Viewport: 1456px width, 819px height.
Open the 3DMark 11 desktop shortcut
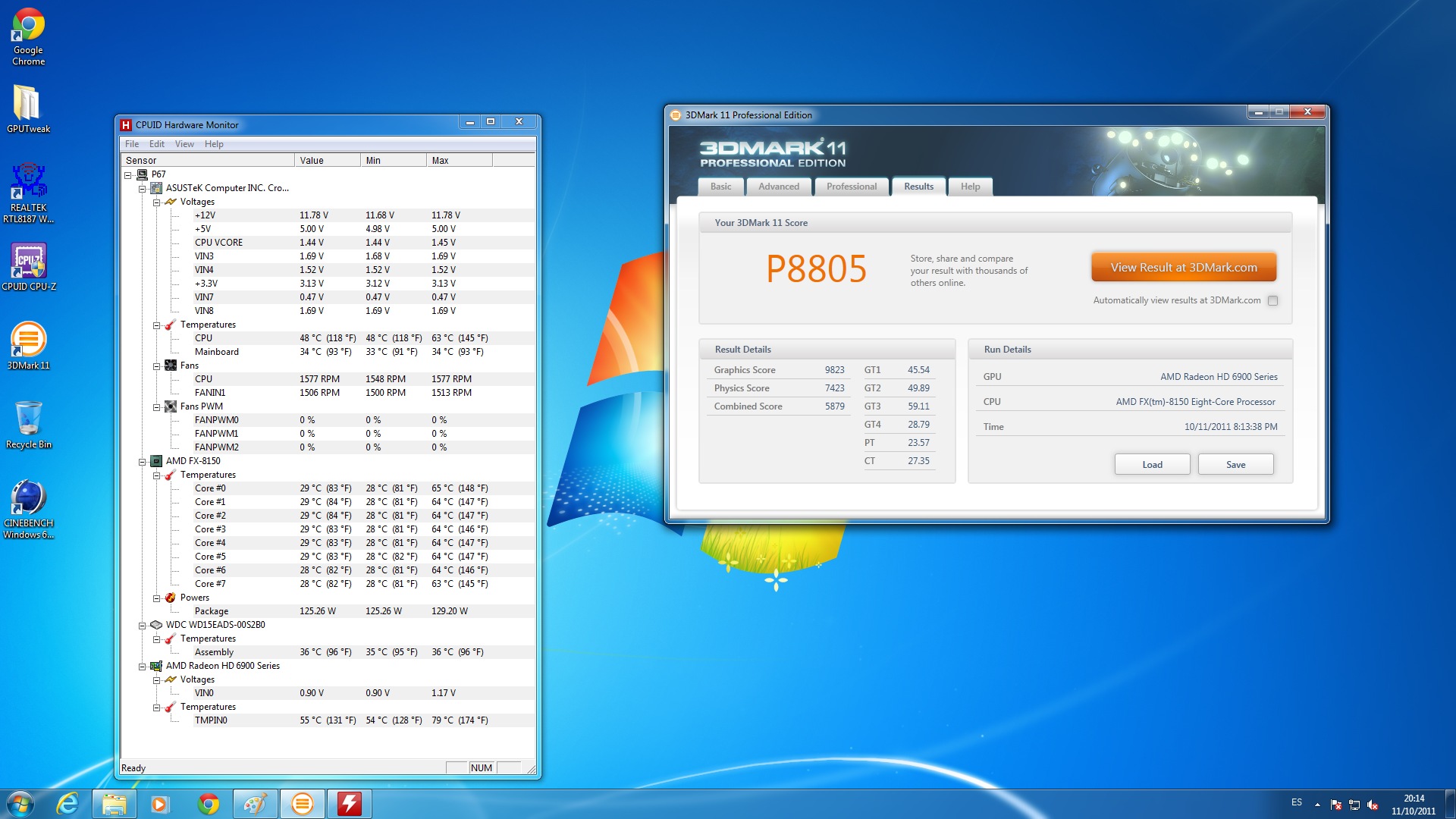29,342
